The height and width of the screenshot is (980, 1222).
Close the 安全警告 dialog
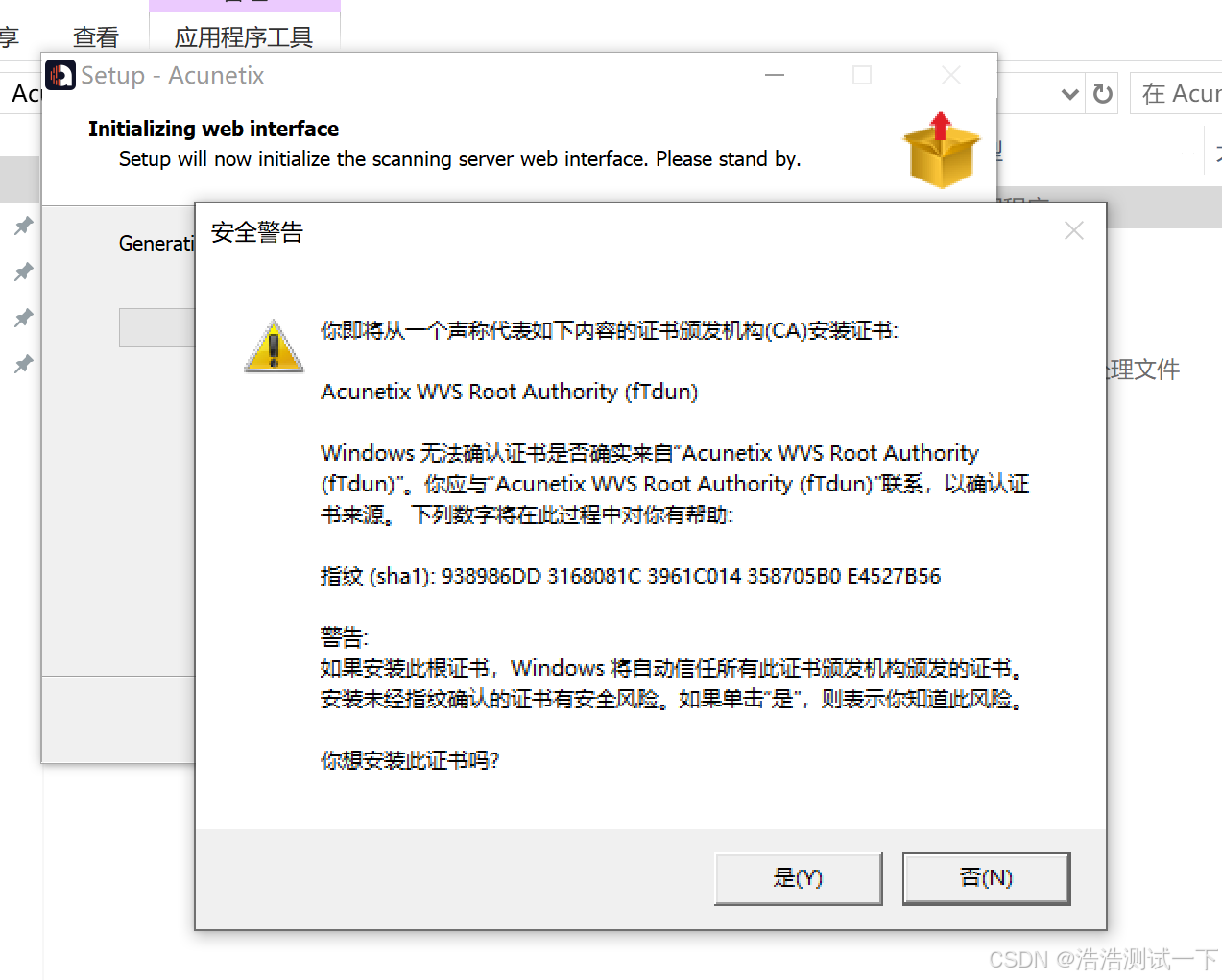click(1074, 230)
